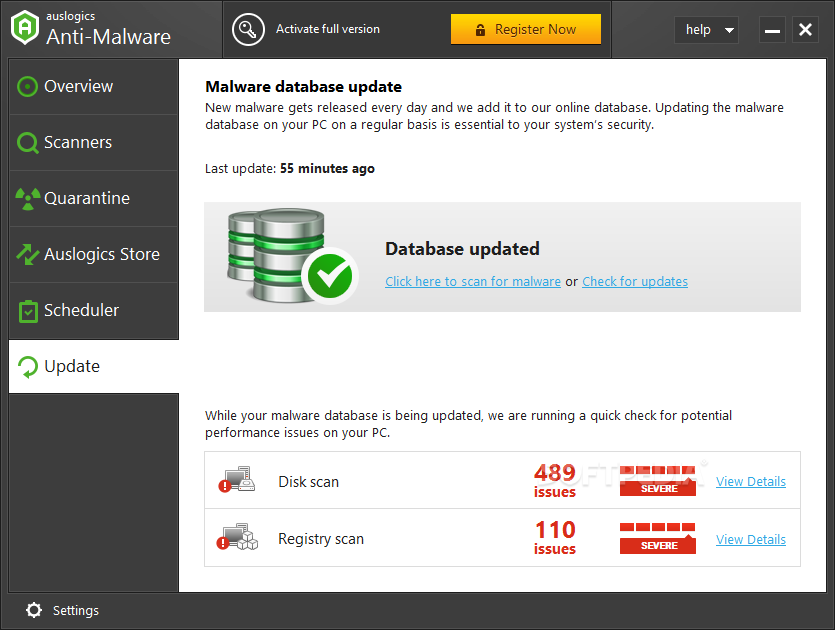
Task: Select the Update tab
Action: click(94, 367)
